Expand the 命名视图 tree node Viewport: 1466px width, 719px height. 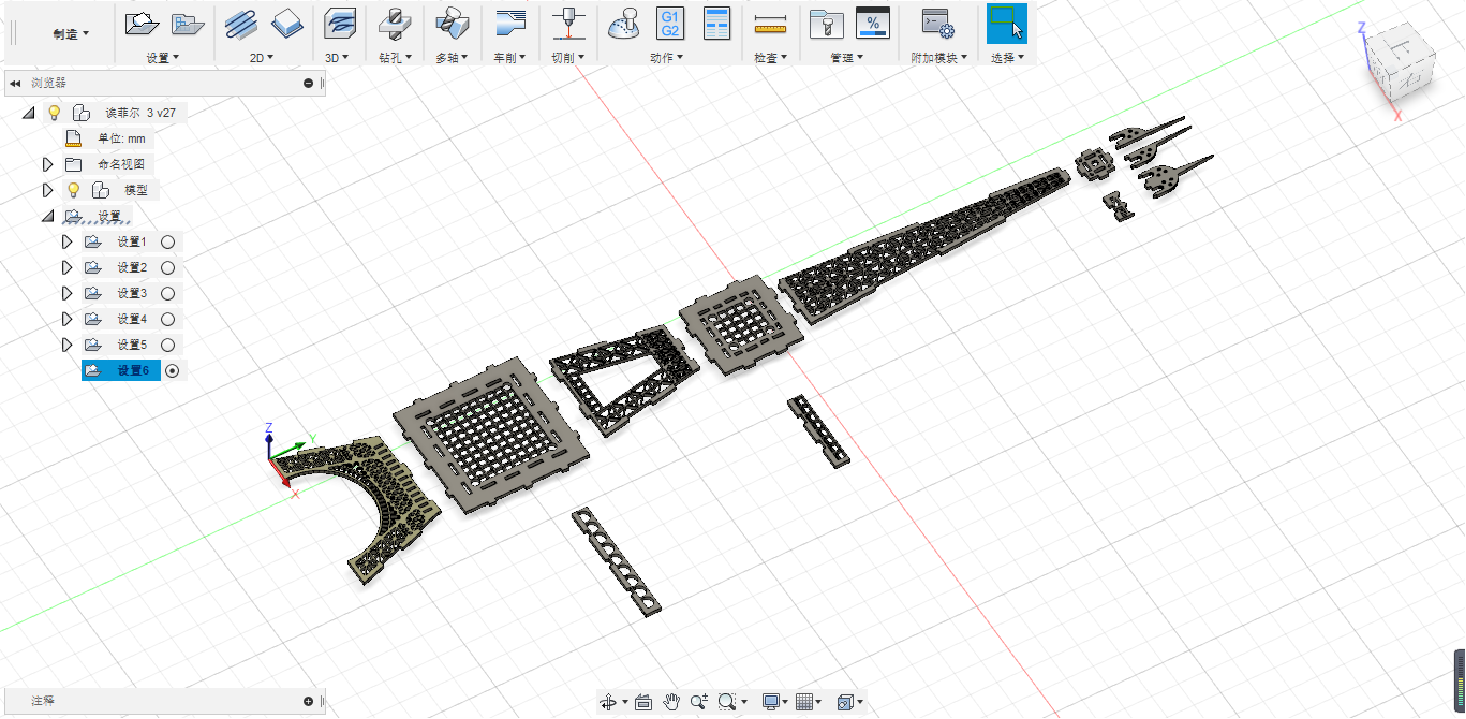click(x=47, y=164)
